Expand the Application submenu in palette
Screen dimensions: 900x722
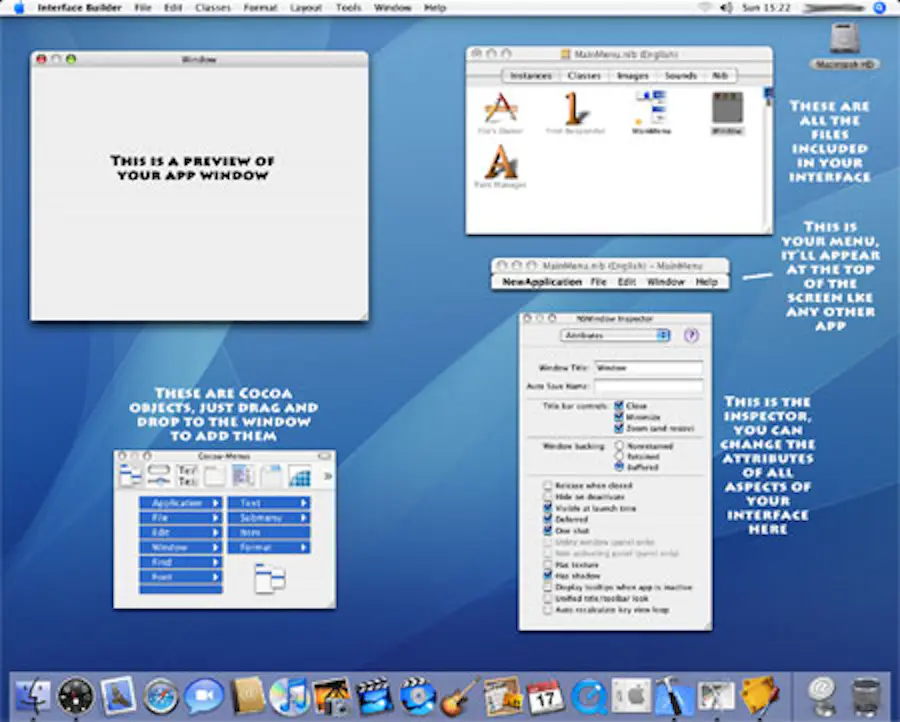tap(180, 503)
